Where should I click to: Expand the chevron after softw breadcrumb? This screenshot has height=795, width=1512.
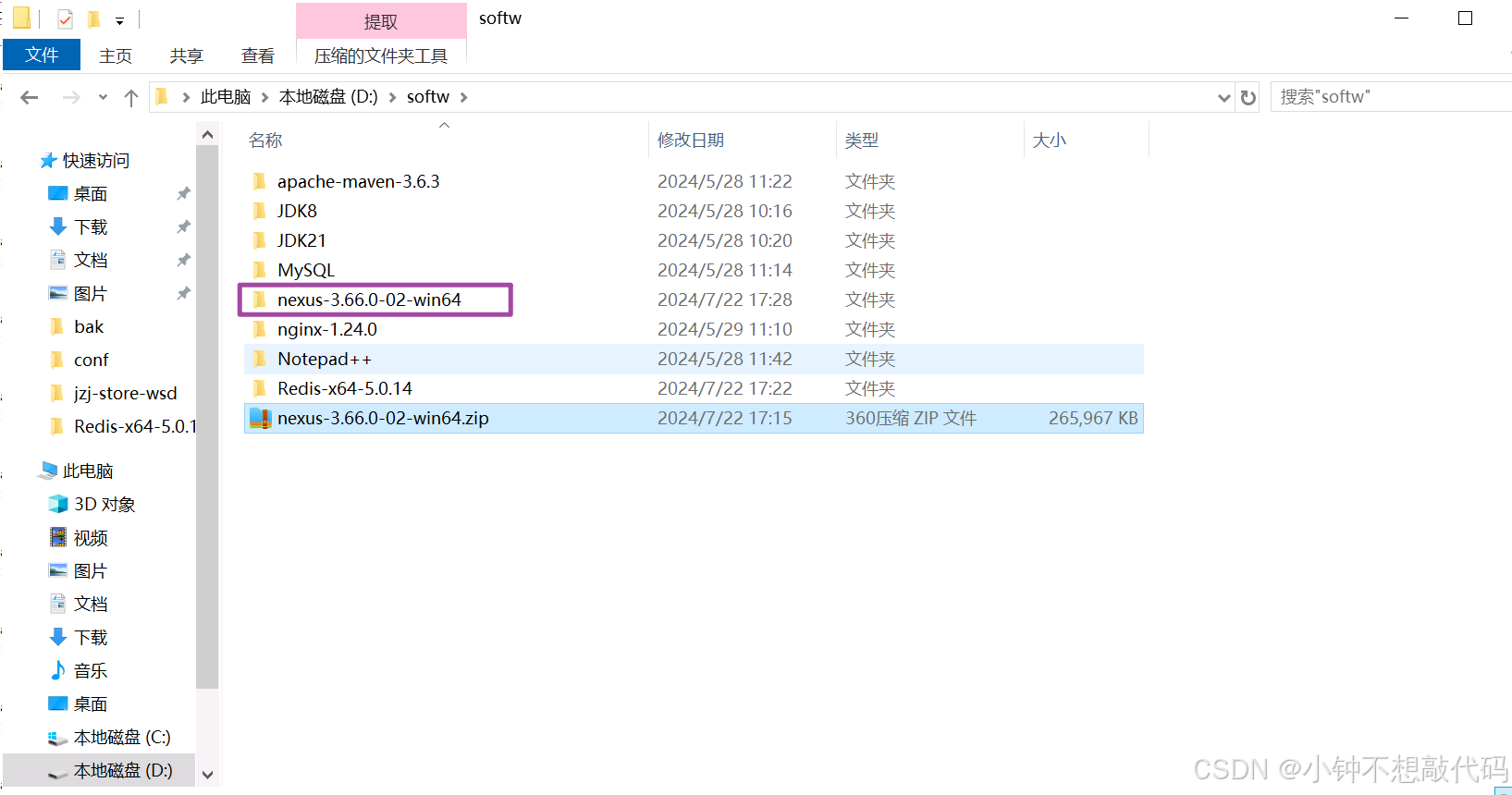(463, 97)
